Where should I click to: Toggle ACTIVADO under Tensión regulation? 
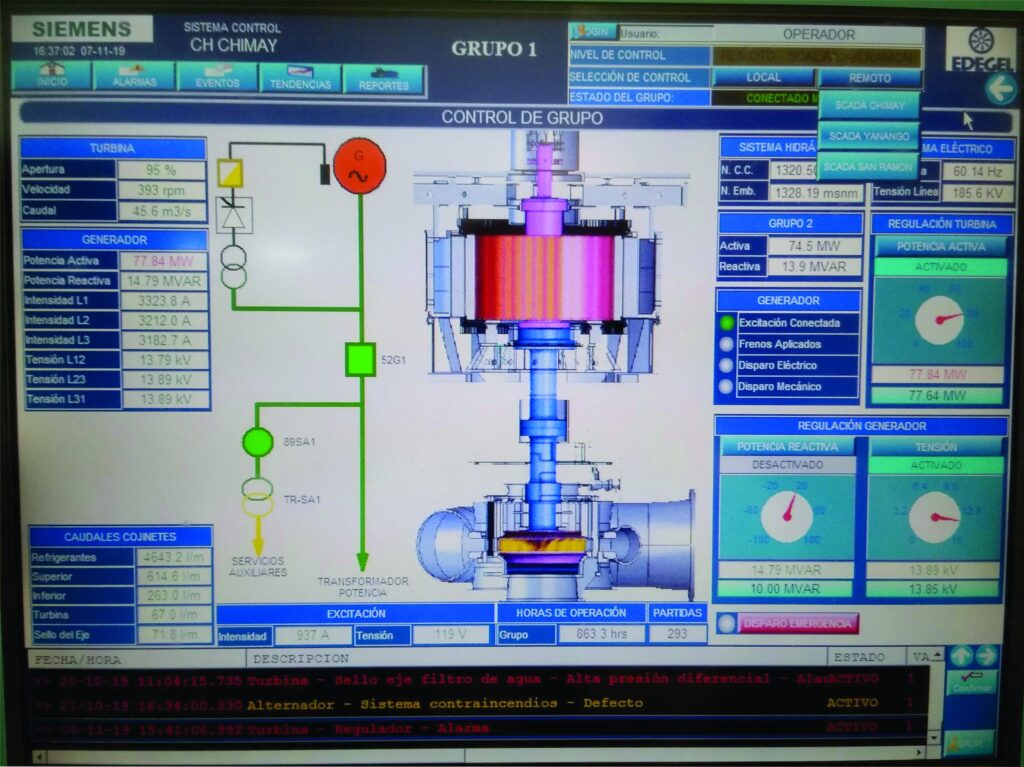point(936,466)
